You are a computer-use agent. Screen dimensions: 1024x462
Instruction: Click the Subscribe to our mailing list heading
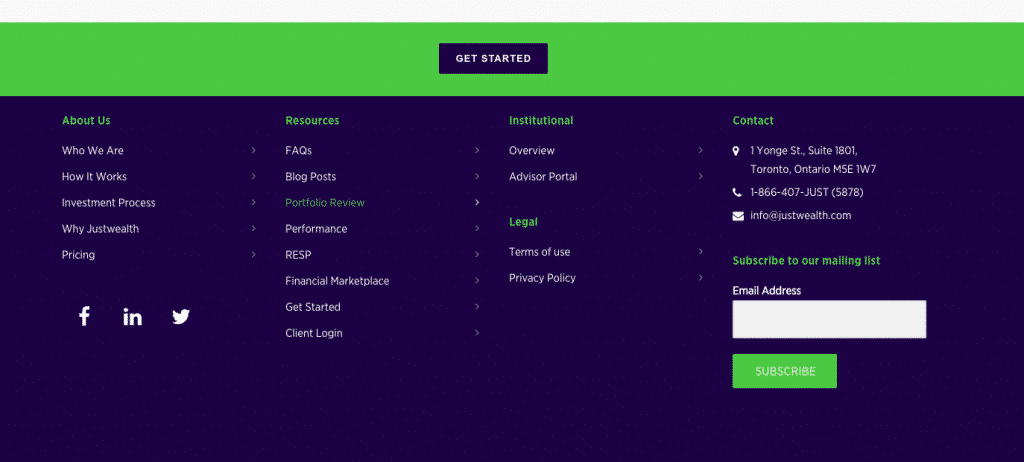pyautogui.click(x=807, y=261)
